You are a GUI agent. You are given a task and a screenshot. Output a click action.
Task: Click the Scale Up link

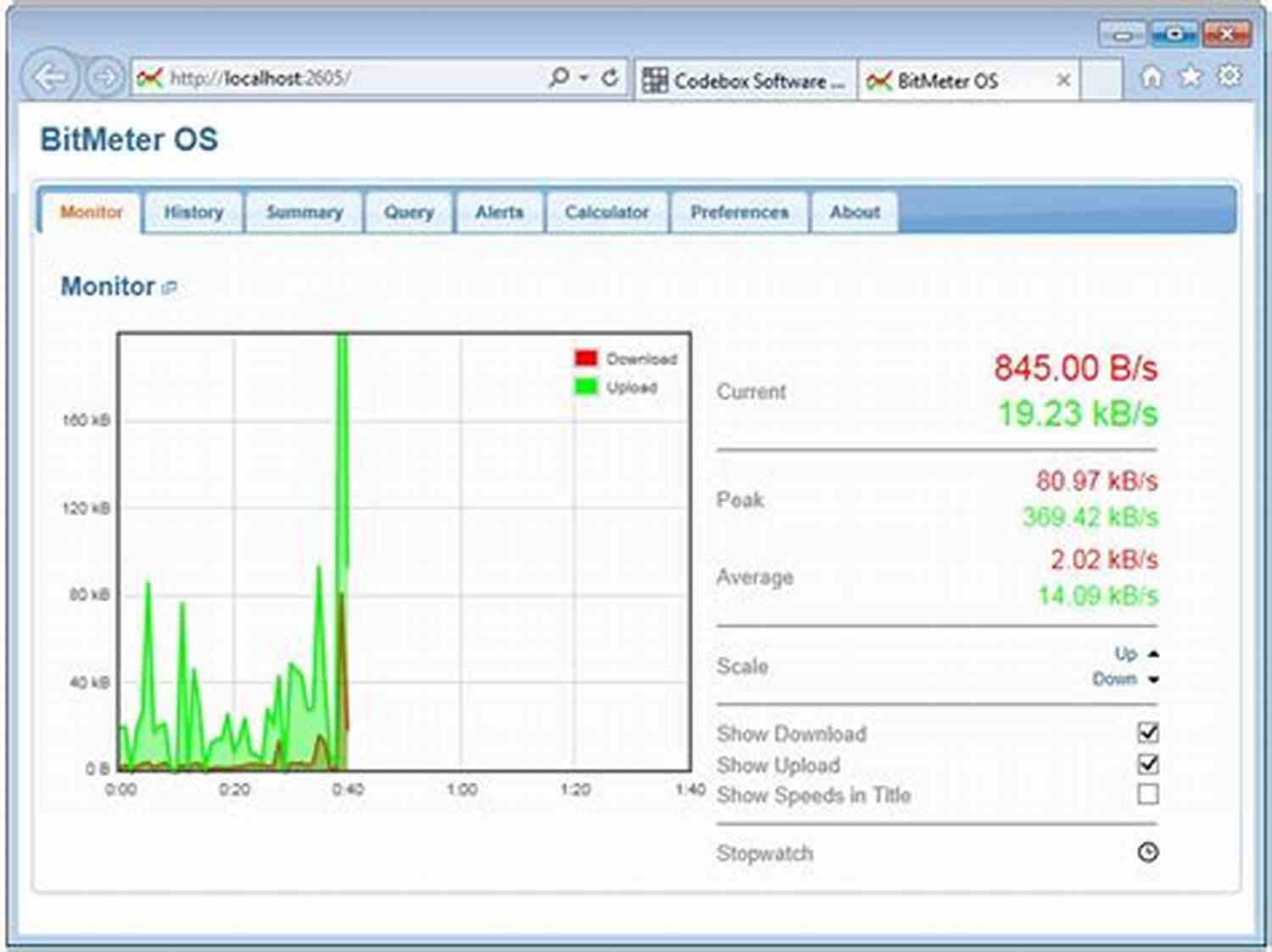1125,654
